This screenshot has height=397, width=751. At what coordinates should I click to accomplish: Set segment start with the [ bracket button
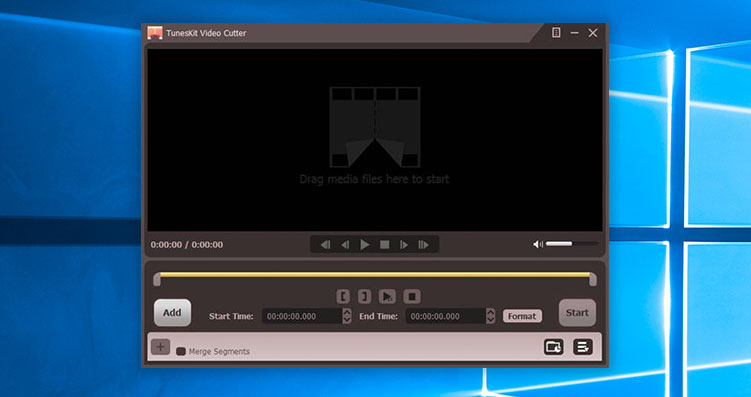coord(343,296)
